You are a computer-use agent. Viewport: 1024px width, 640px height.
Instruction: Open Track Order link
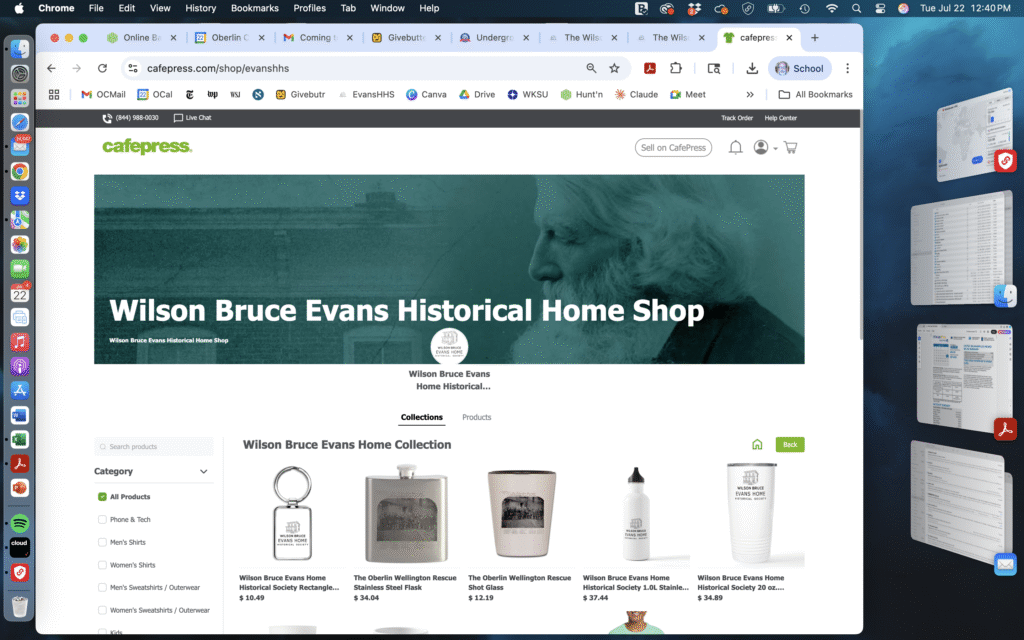pyautogui.click(x=737, y=118)
